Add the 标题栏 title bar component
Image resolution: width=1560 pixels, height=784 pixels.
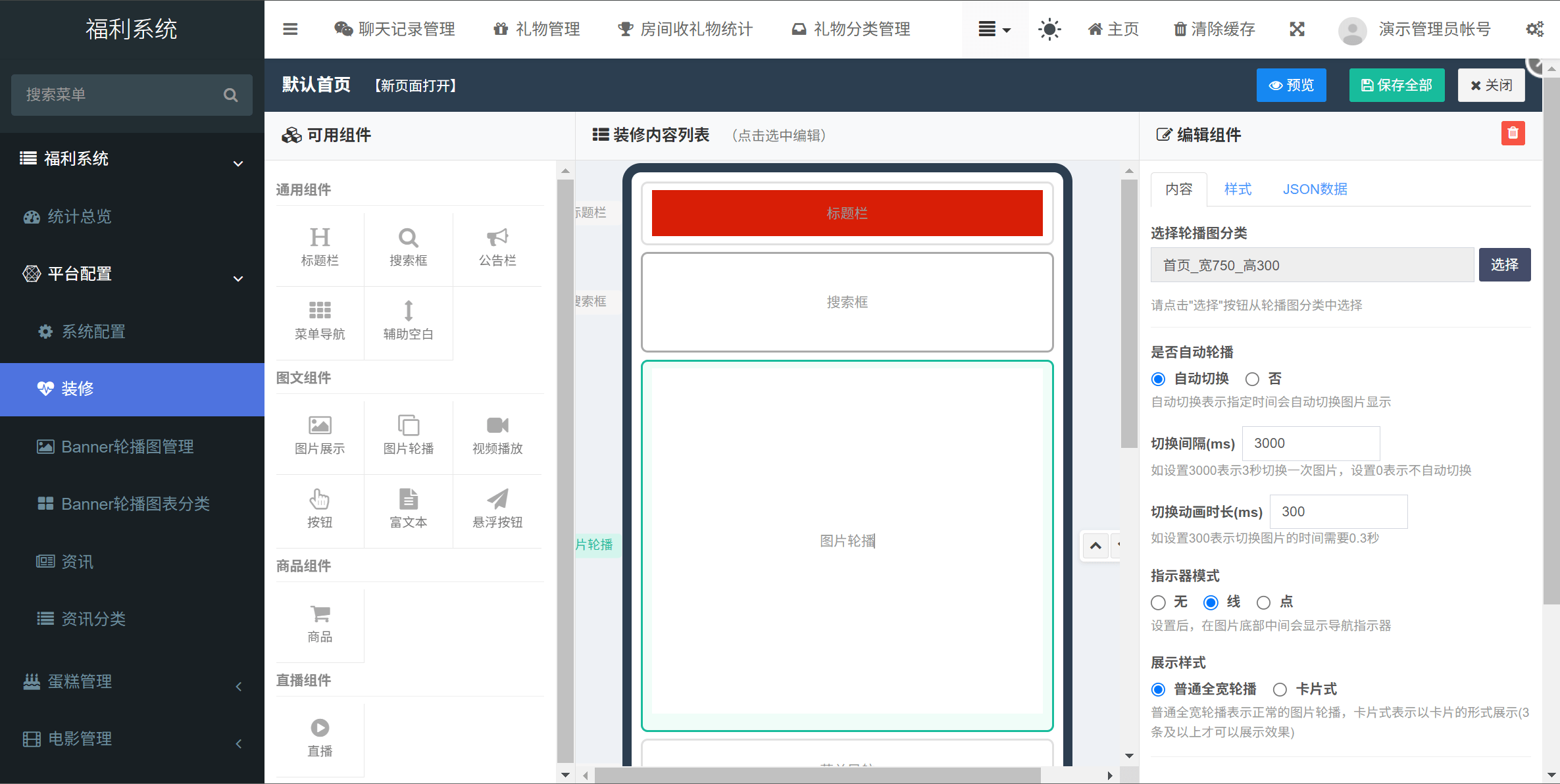point(320,248)
